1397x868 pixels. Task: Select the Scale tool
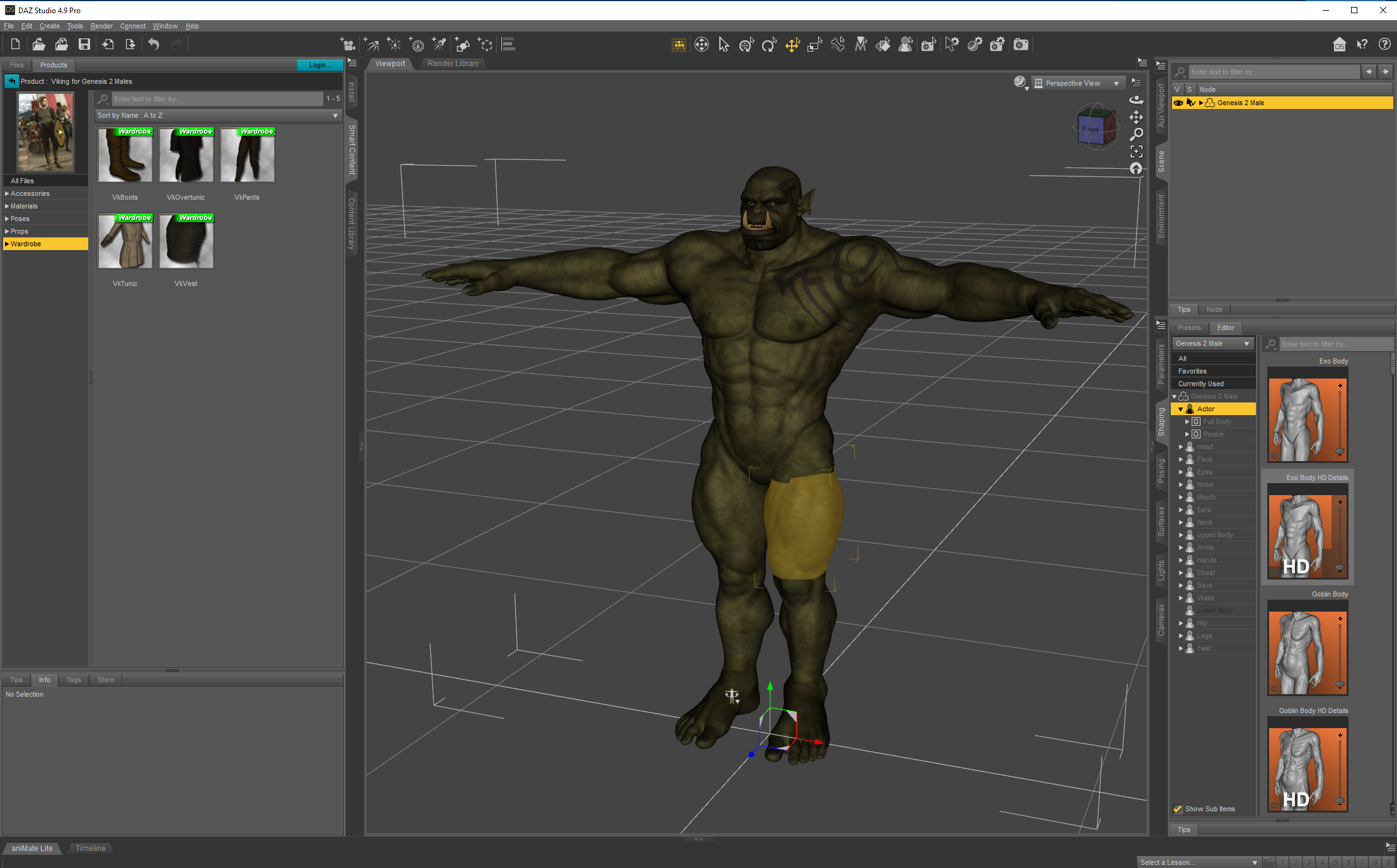(814, 44)
